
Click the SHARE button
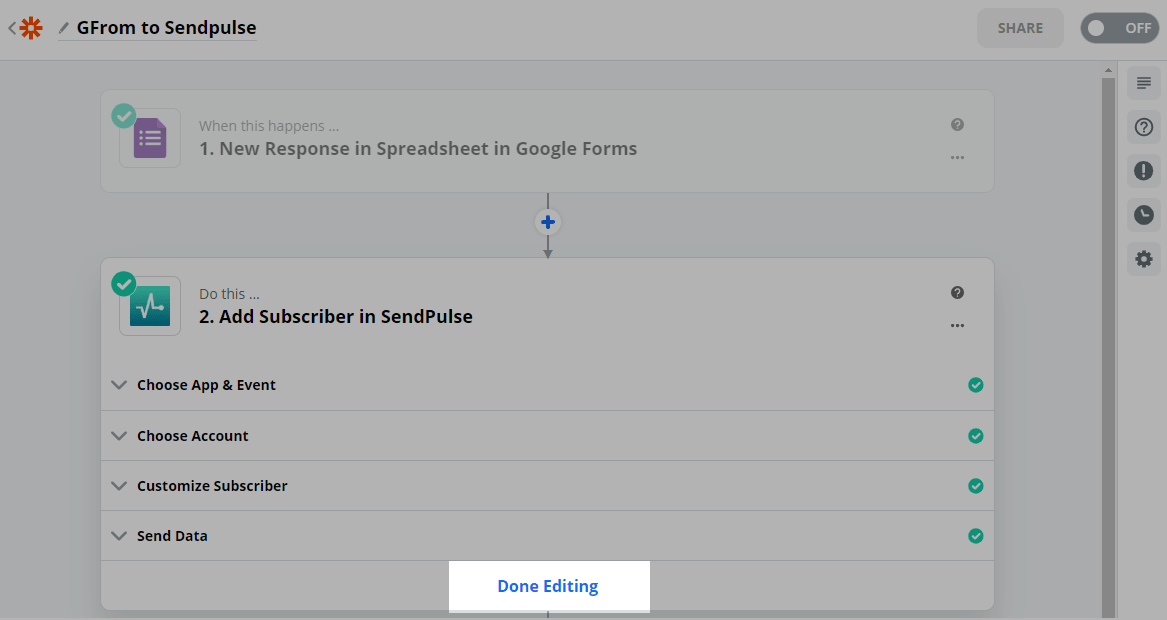coord(1020,28)
